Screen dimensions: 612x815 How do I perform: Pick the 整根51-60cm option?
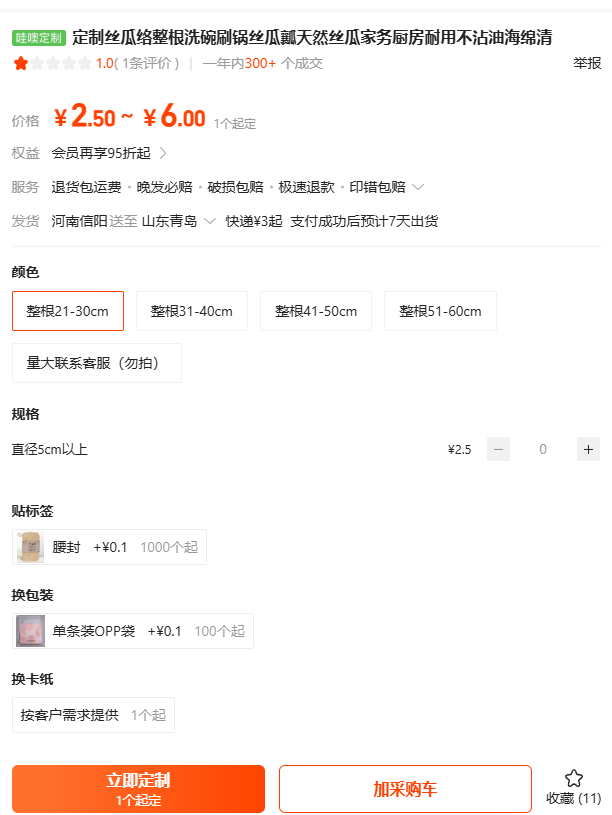(x=440, y=311)
